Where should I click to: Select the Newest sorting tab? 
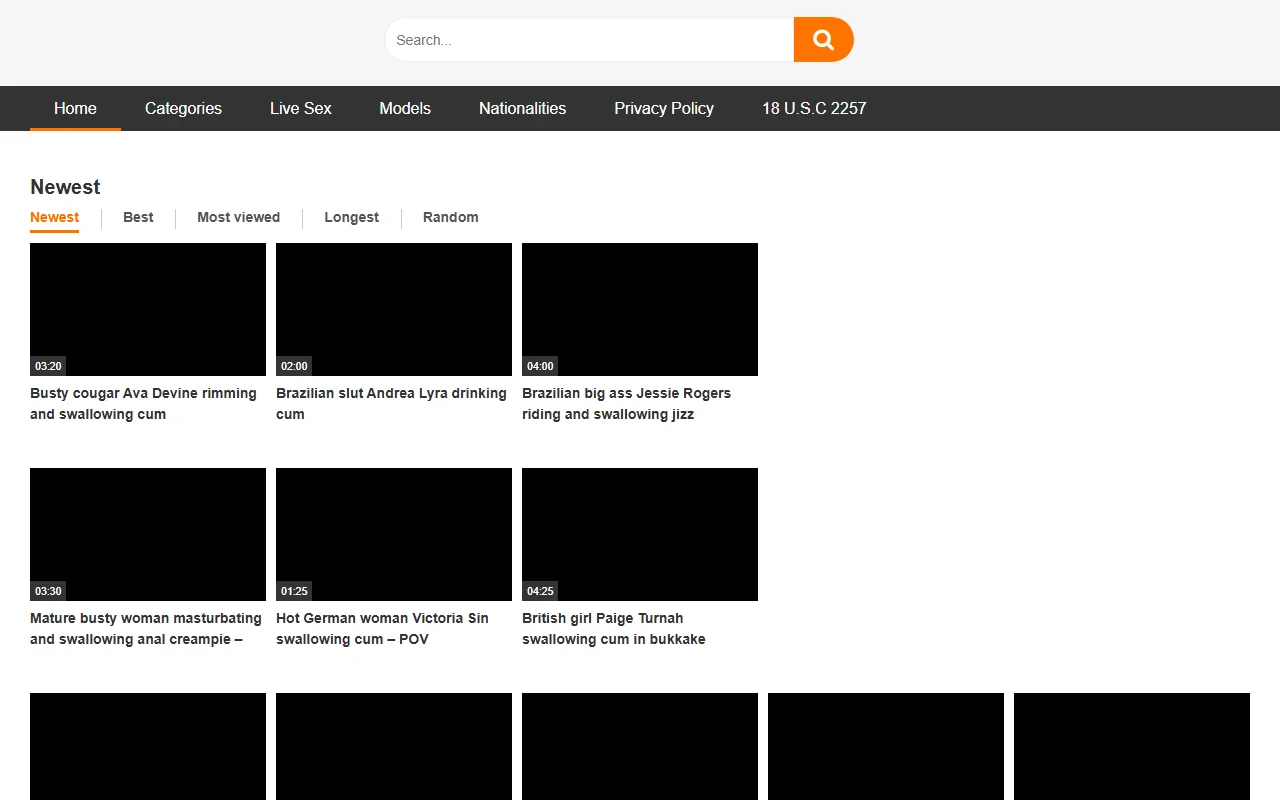coord(54,217)
